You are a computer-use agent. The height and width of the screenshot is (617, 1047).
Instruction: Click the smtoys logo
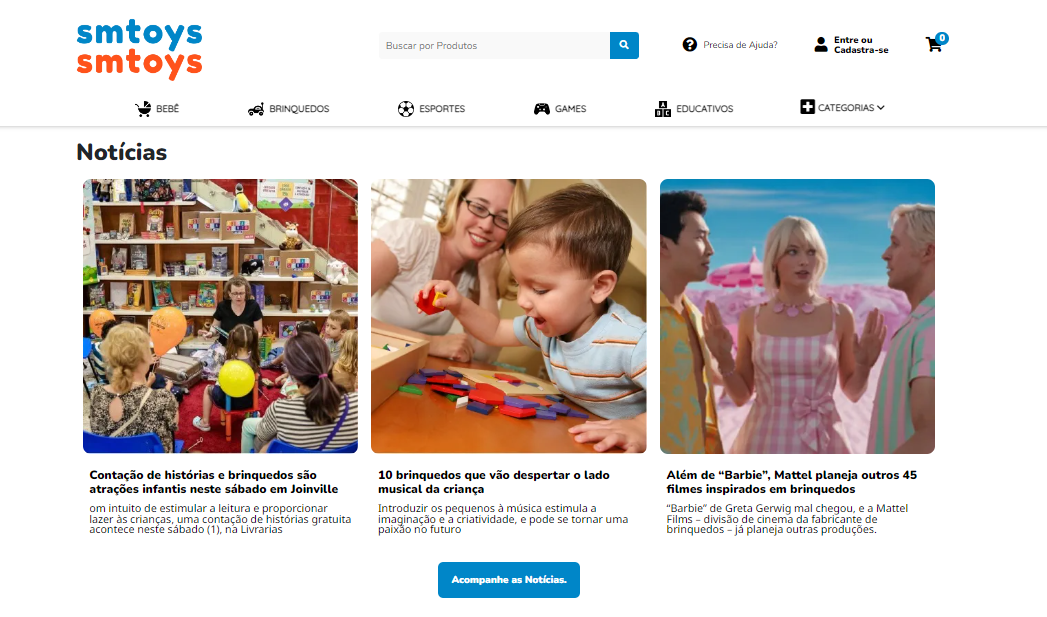click(x=139, y=49)
